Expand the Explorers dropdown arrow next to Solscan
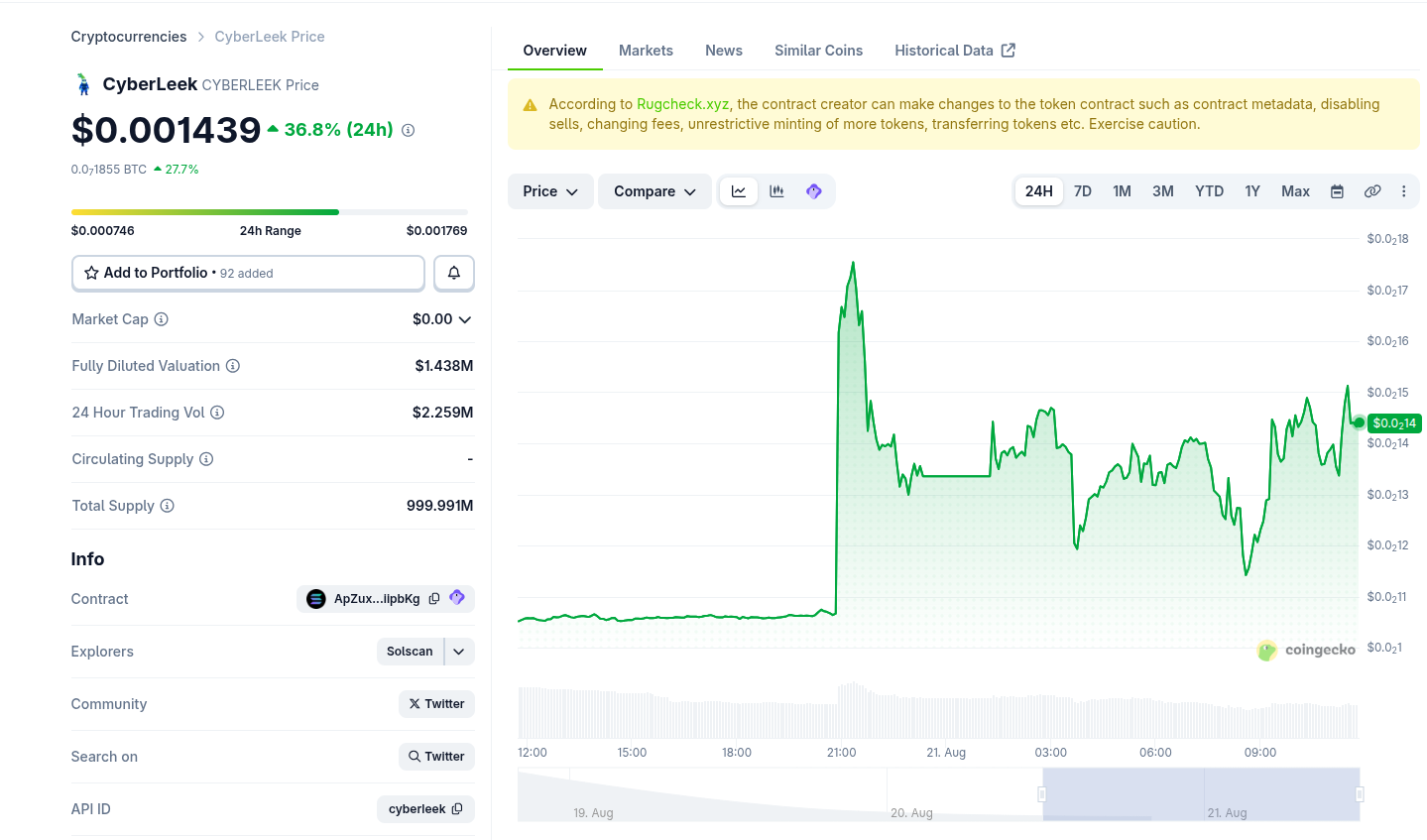This screenshot has height=840, width=1427. pos(459,652)
